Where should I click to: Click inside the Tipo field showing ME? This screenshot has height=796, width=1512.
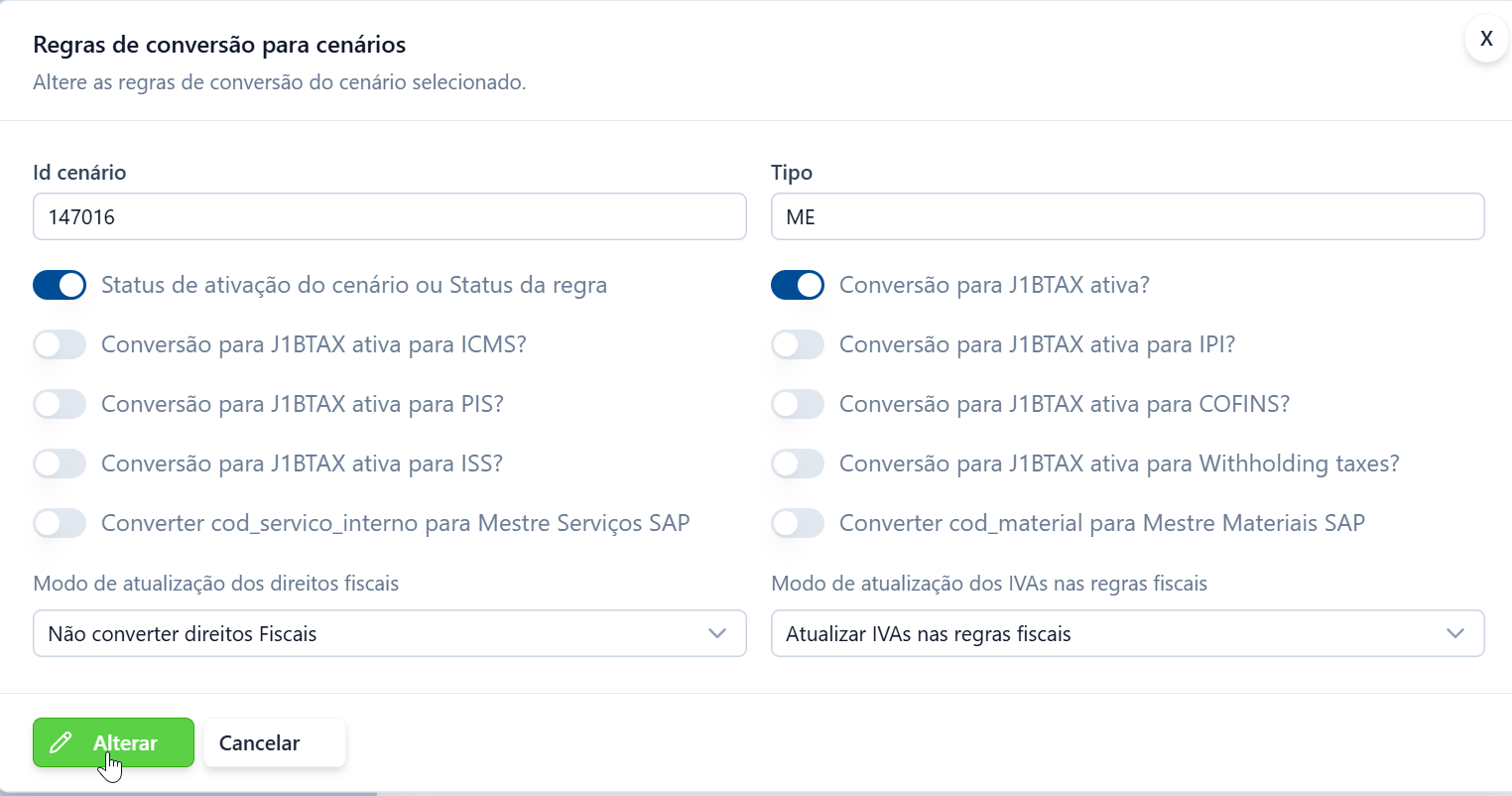1128,216
